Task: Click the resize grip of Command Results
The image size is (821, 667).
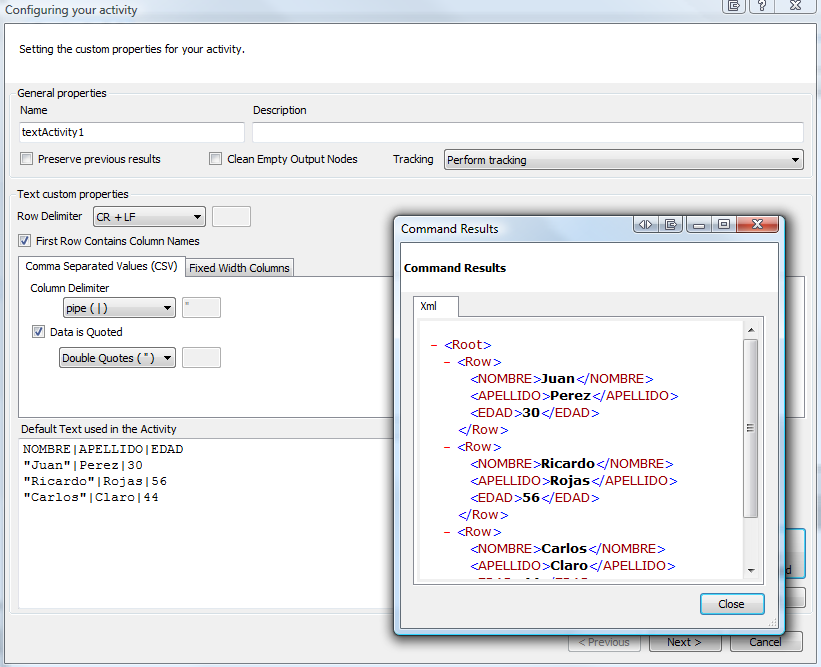Action: 773,622
